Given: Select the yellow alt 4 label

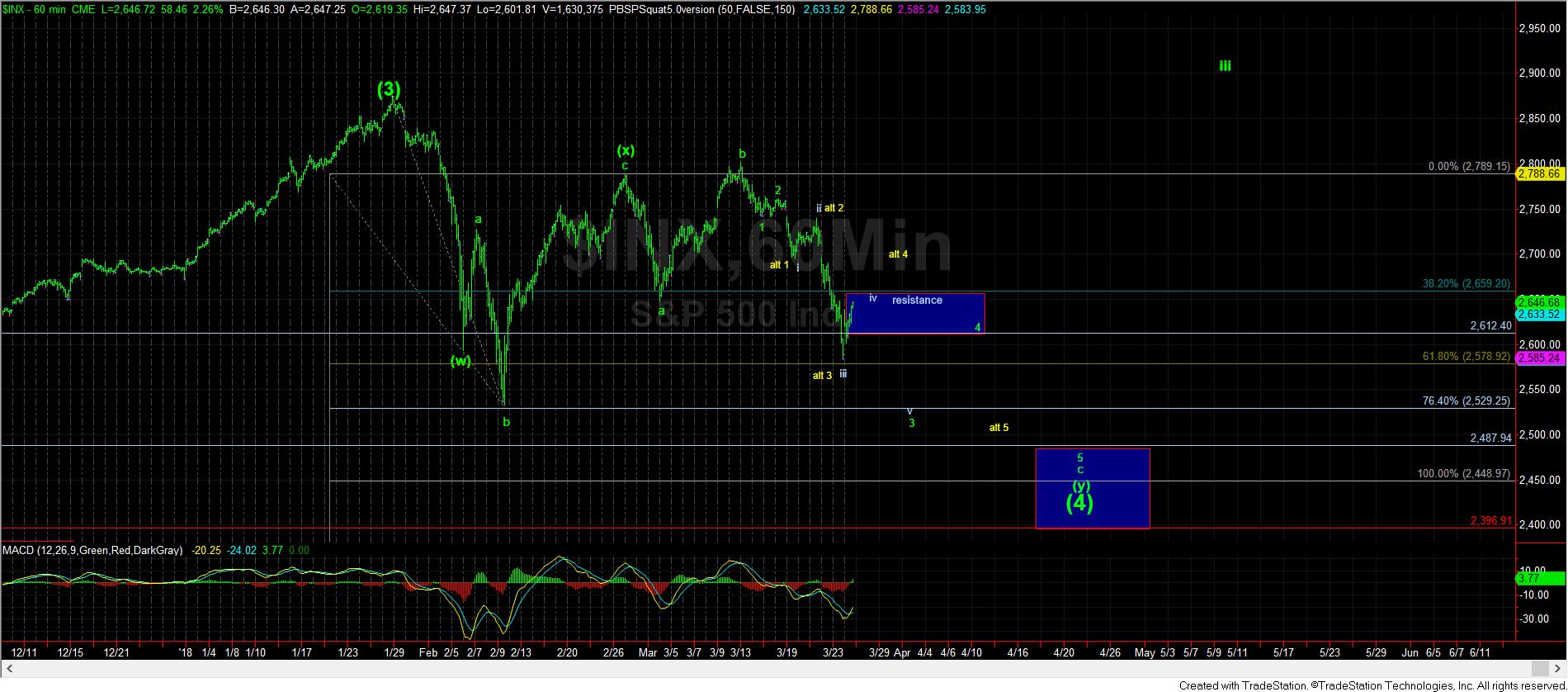Looking at the screenshot, I should coord(898,254).
